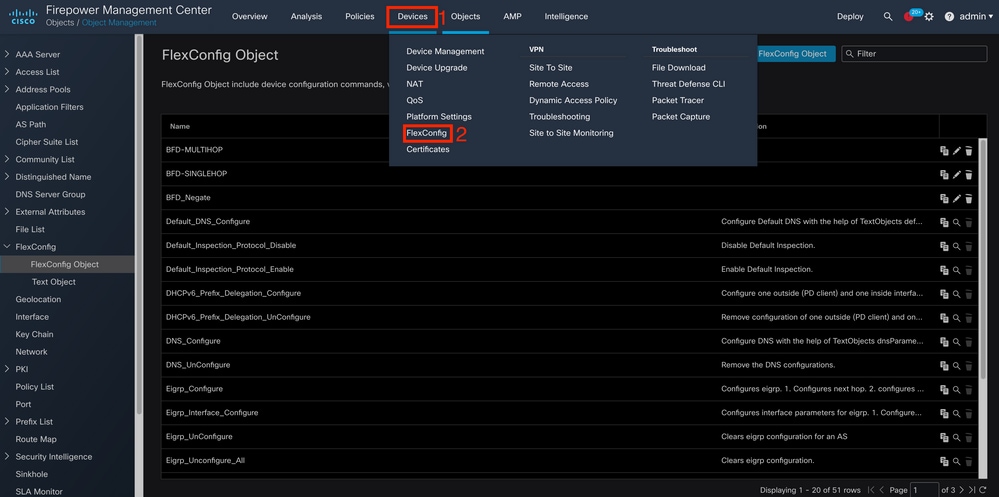This screenshot has width=999, height=497.
Task: Delete the BFD-MULTIHOP object
Action: [x=968, y=150]
